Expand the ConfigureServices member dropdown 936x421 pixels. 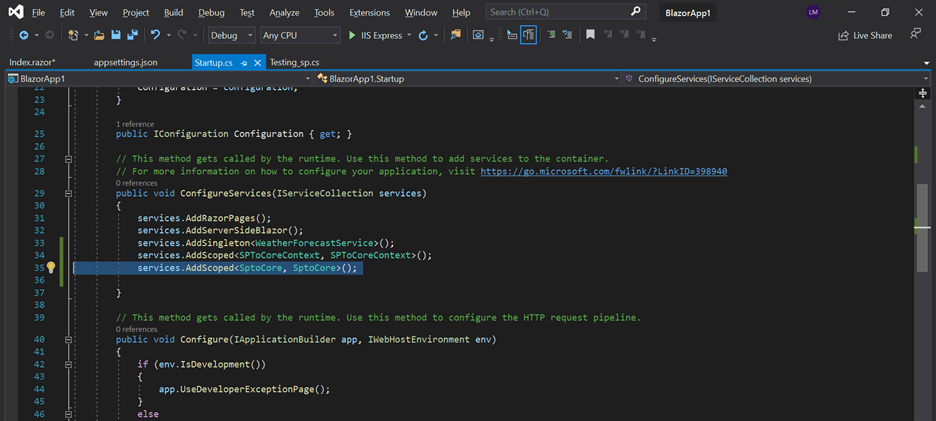point(926,78)
